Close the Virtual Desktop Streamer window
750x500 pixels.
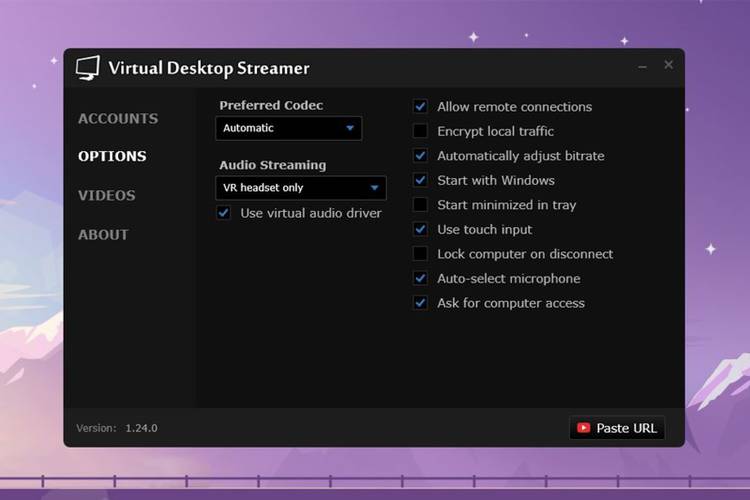point(668,65)
